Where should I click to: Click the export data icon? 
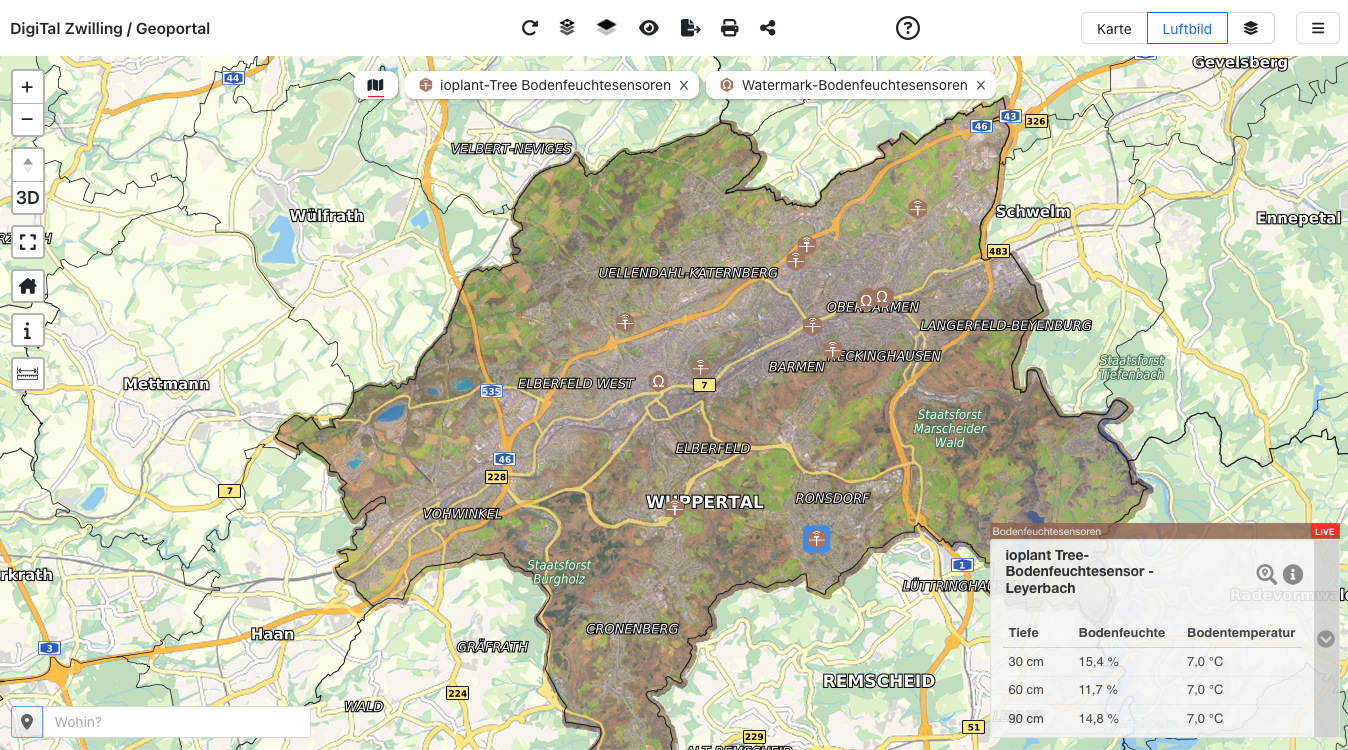pyautogui.click(x=690, y=28)
